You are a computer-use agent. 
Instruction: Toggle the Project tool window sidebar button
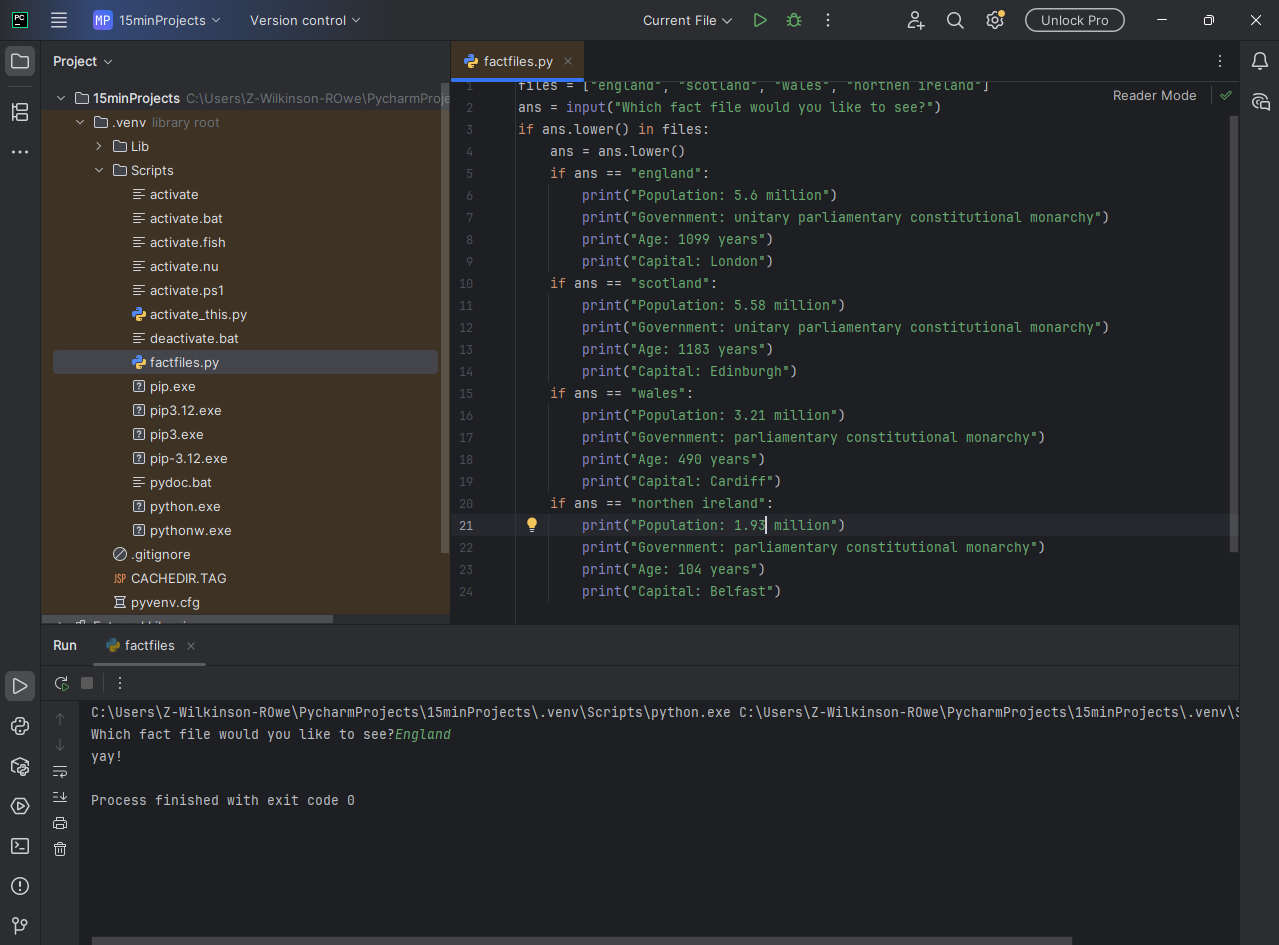[x=20, y=62]
